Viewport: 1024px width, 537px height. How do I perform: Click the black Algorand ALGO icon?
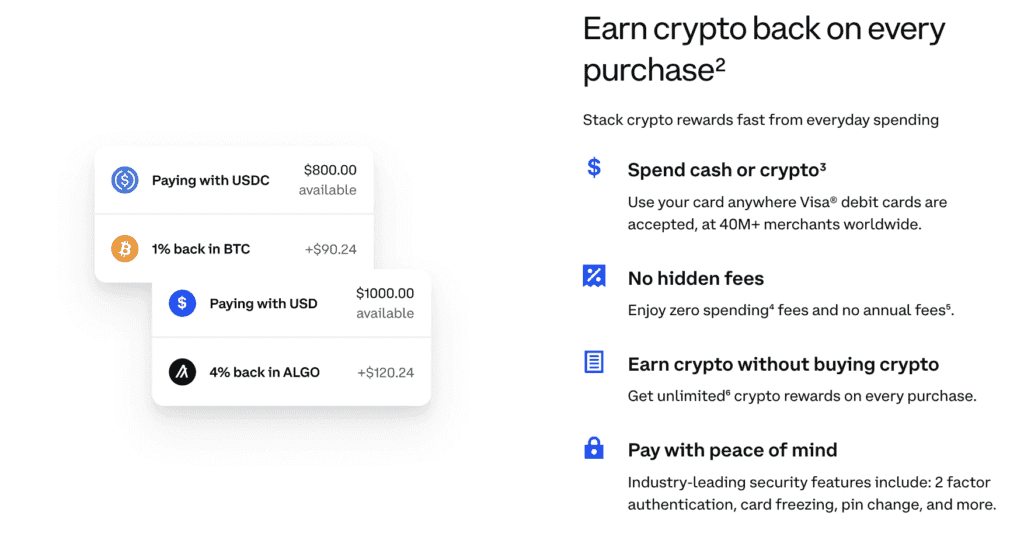[182, 372]
